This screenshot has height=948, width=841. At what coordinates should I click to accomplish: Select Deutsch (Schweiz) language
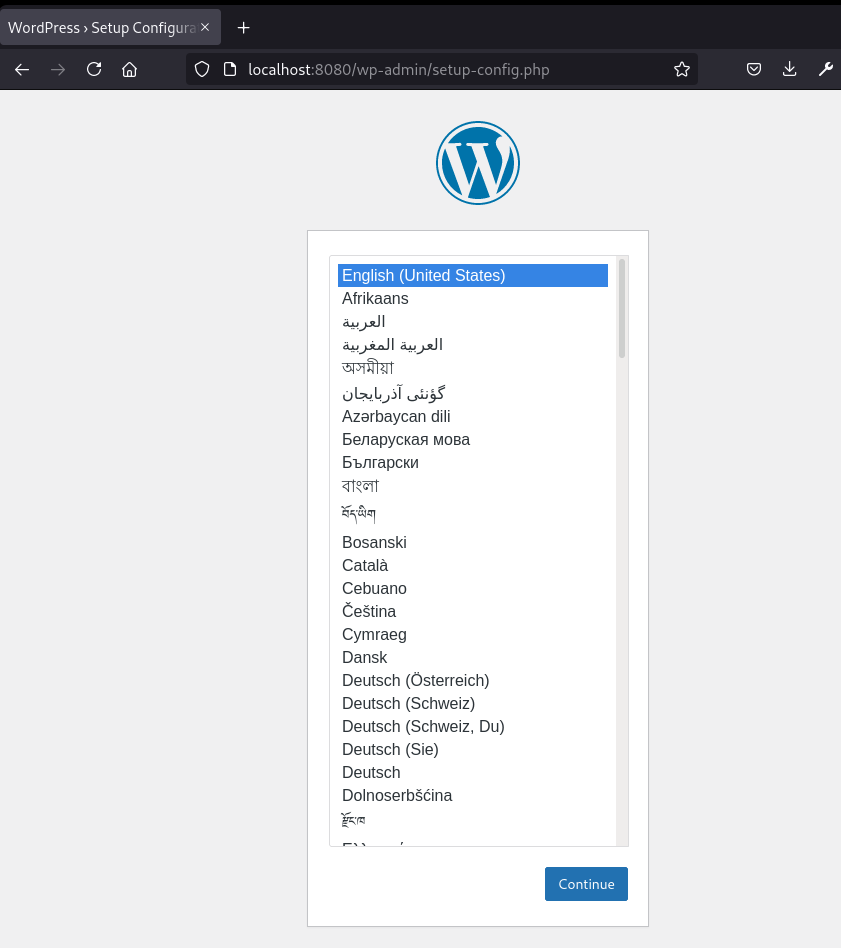point(473,703)
